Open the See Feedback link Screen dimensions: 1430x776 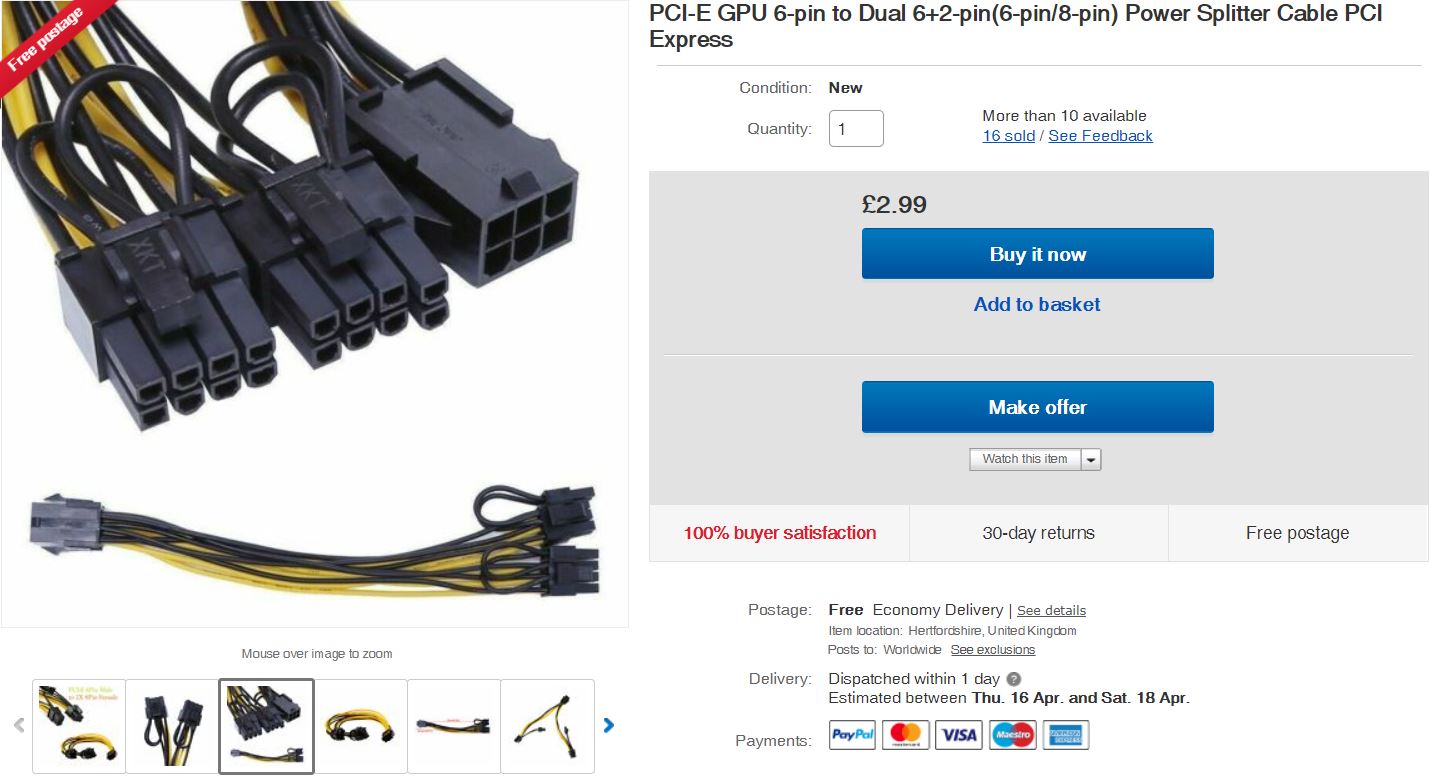(x=1101, y=136)
